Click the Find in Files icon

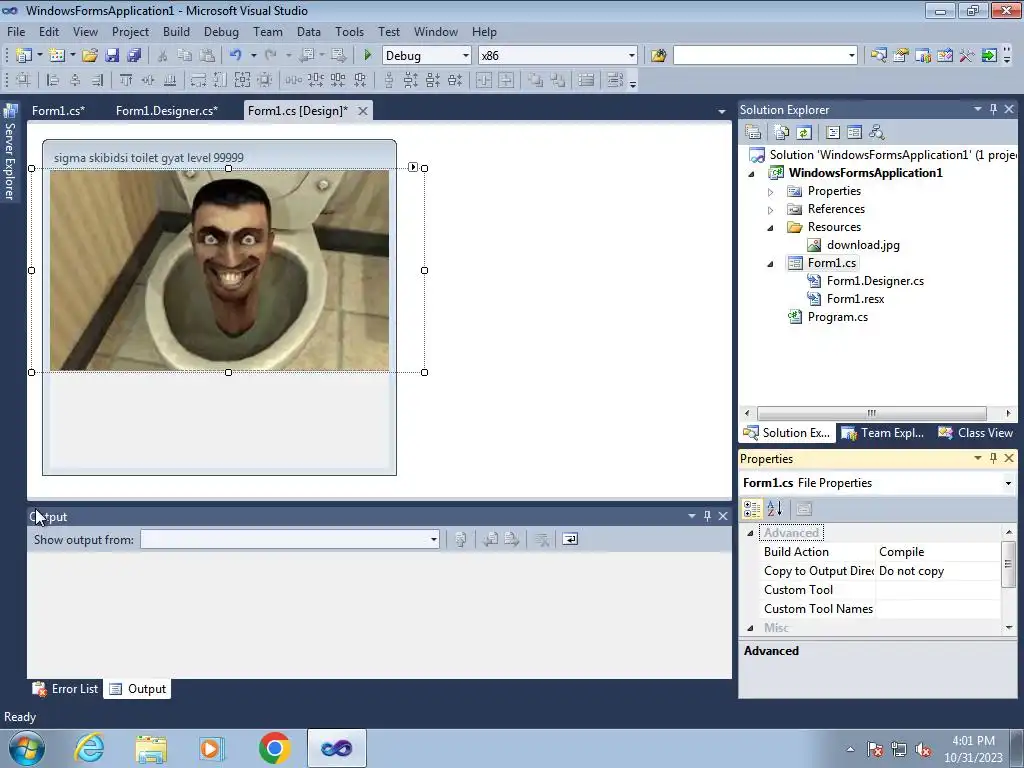click(x=658, y=56)
